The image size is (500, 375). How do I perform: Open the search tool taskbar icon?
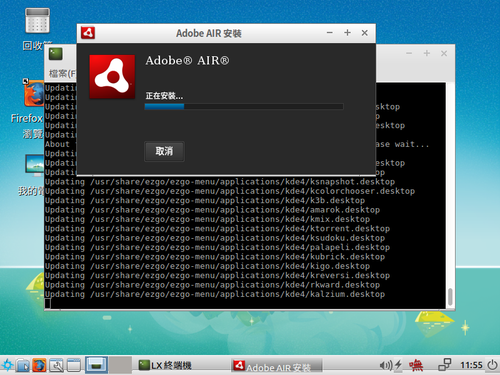point(57,365)
